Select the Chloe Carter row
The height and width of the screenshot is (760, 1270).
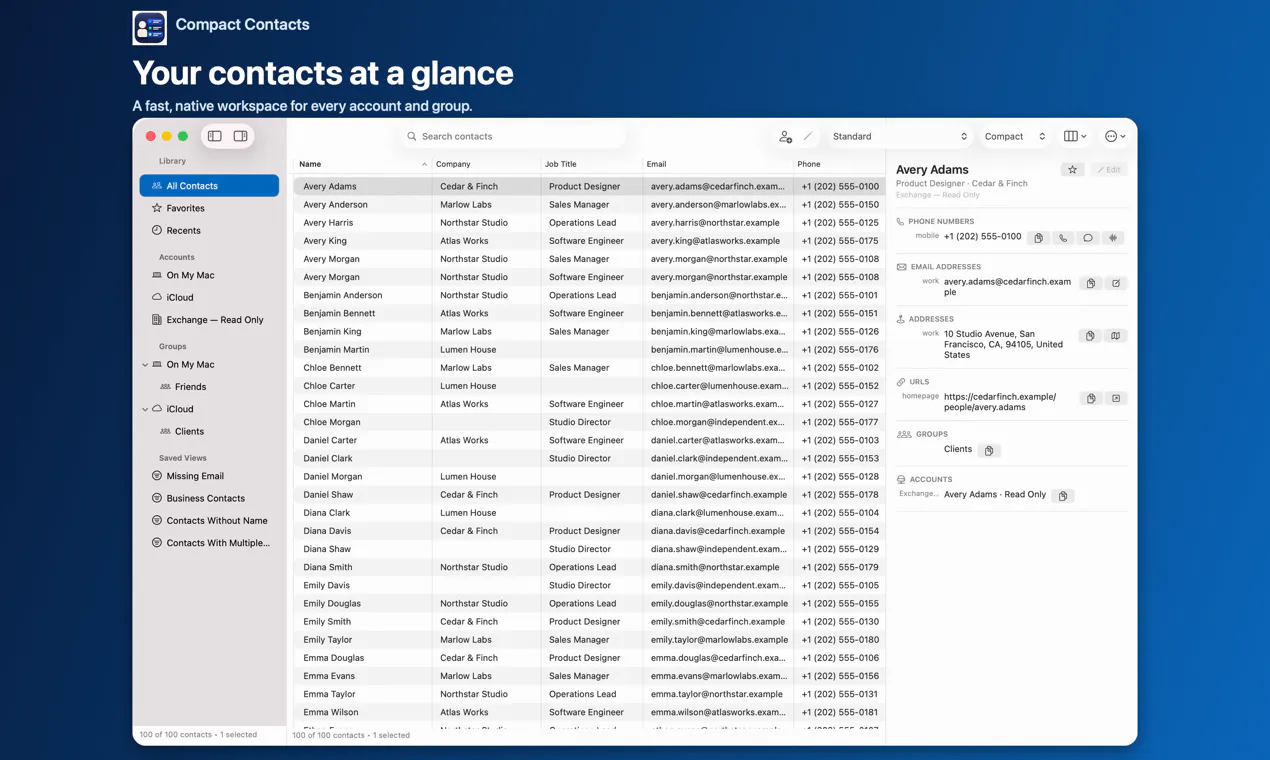pos(589,385)
